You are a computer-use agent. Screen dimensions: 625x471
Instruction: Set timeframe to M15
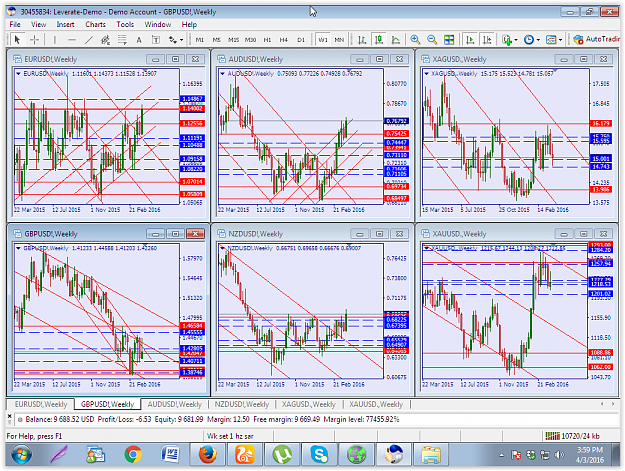(234, 39)
